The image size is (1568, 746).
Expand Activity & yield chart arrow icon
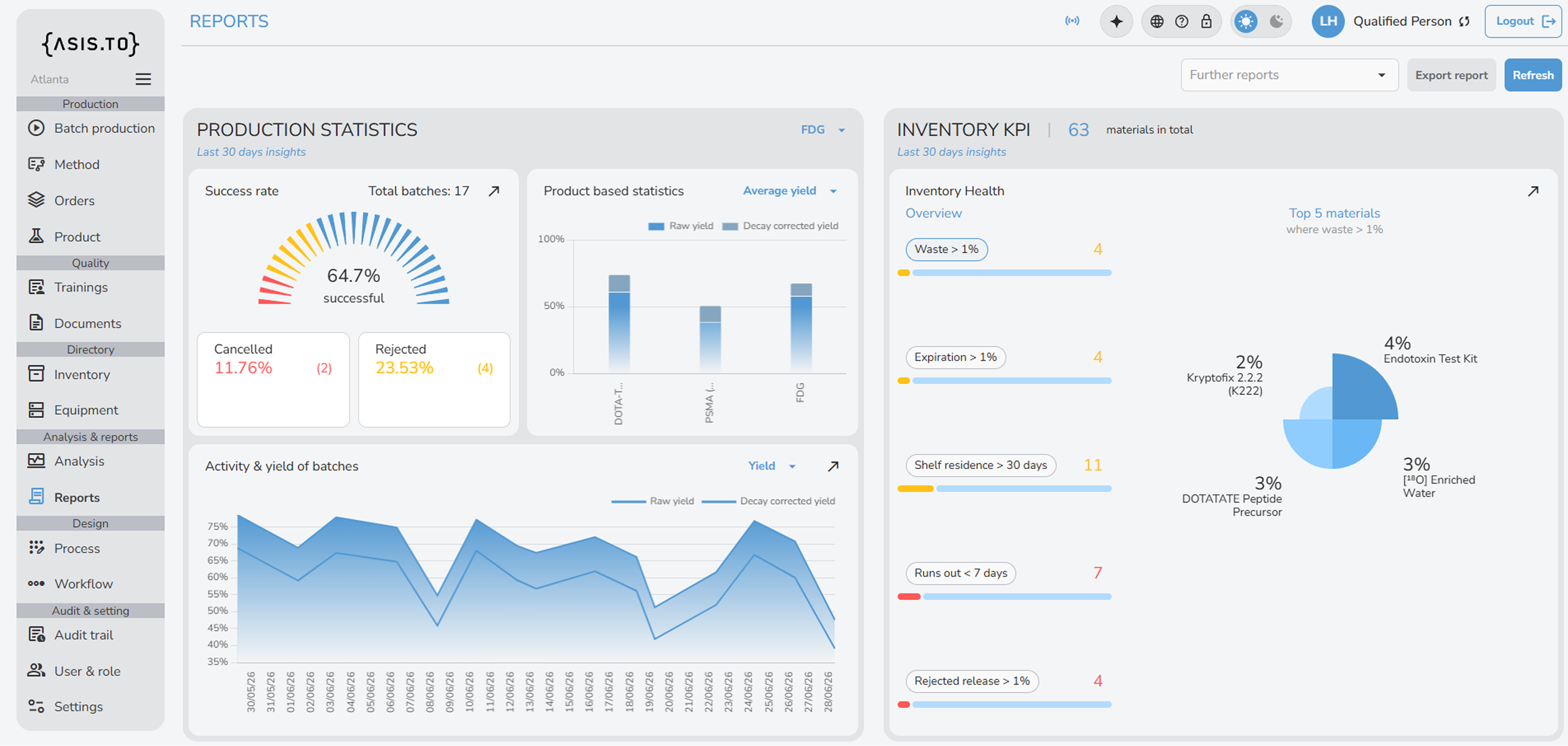833,466
